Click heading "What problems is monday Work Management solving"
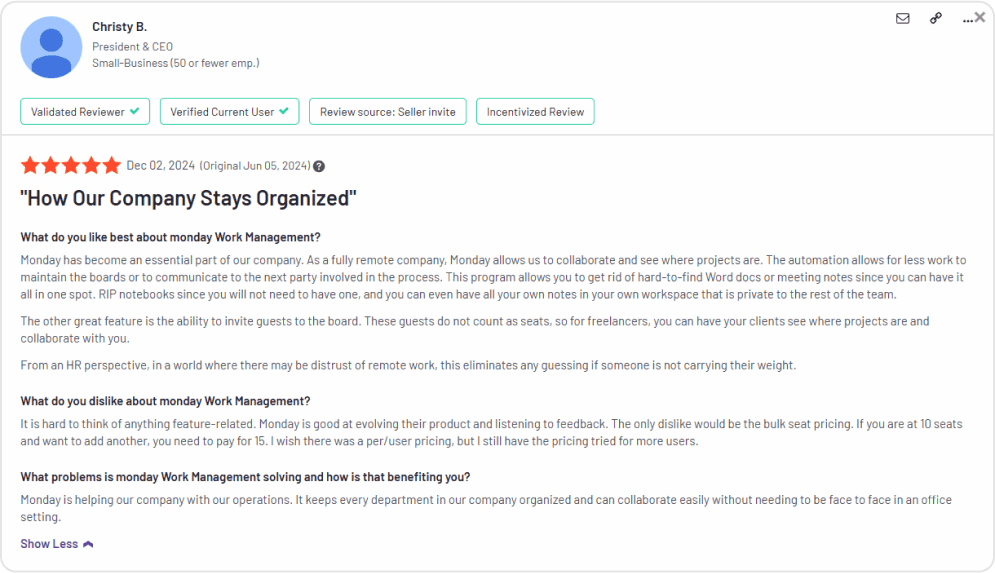The height and width of the screenshot is (573, 995). [x=245, y=477]
